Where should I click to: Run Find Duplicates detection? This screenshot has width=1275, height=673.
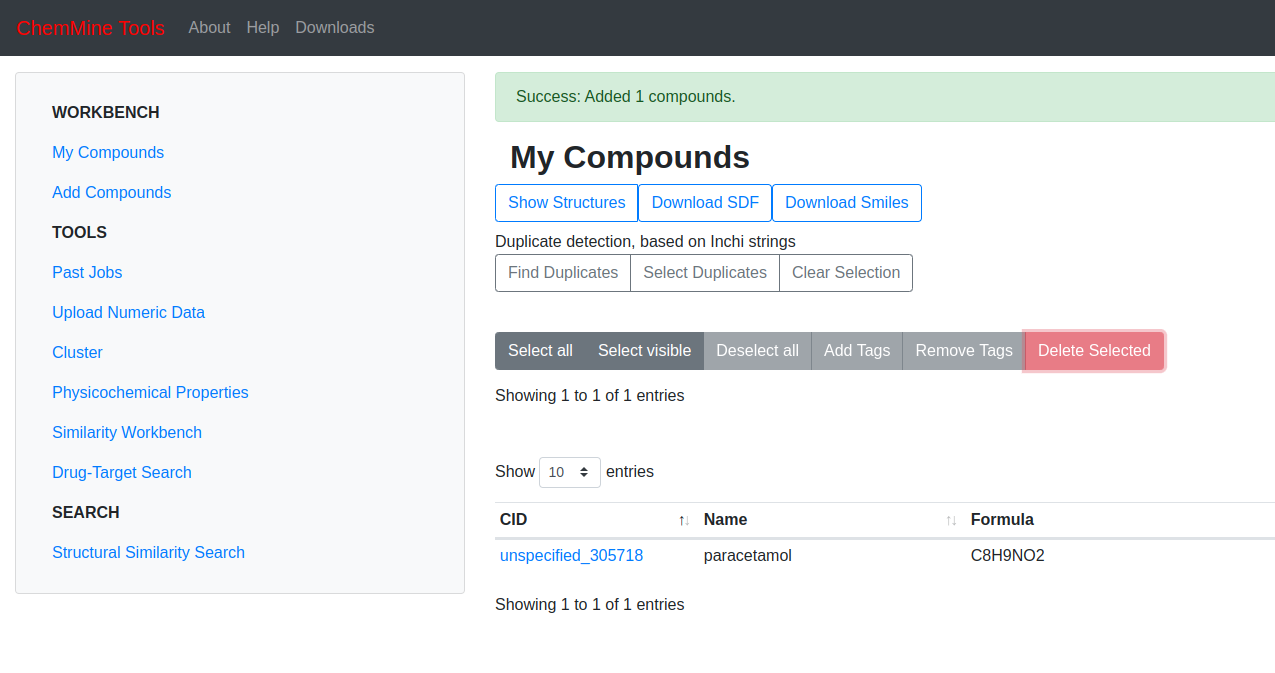tap(562, 273)
